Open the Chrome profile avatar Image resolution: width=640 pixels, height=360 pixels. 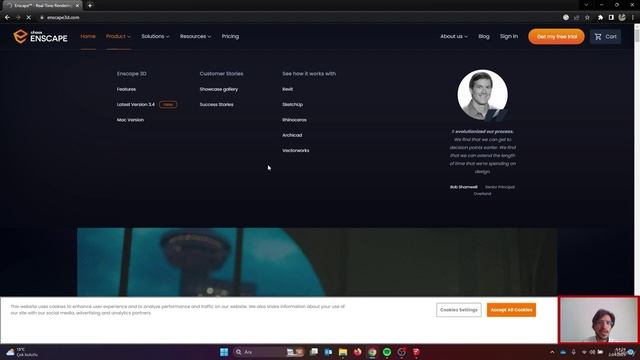point(622,17)
